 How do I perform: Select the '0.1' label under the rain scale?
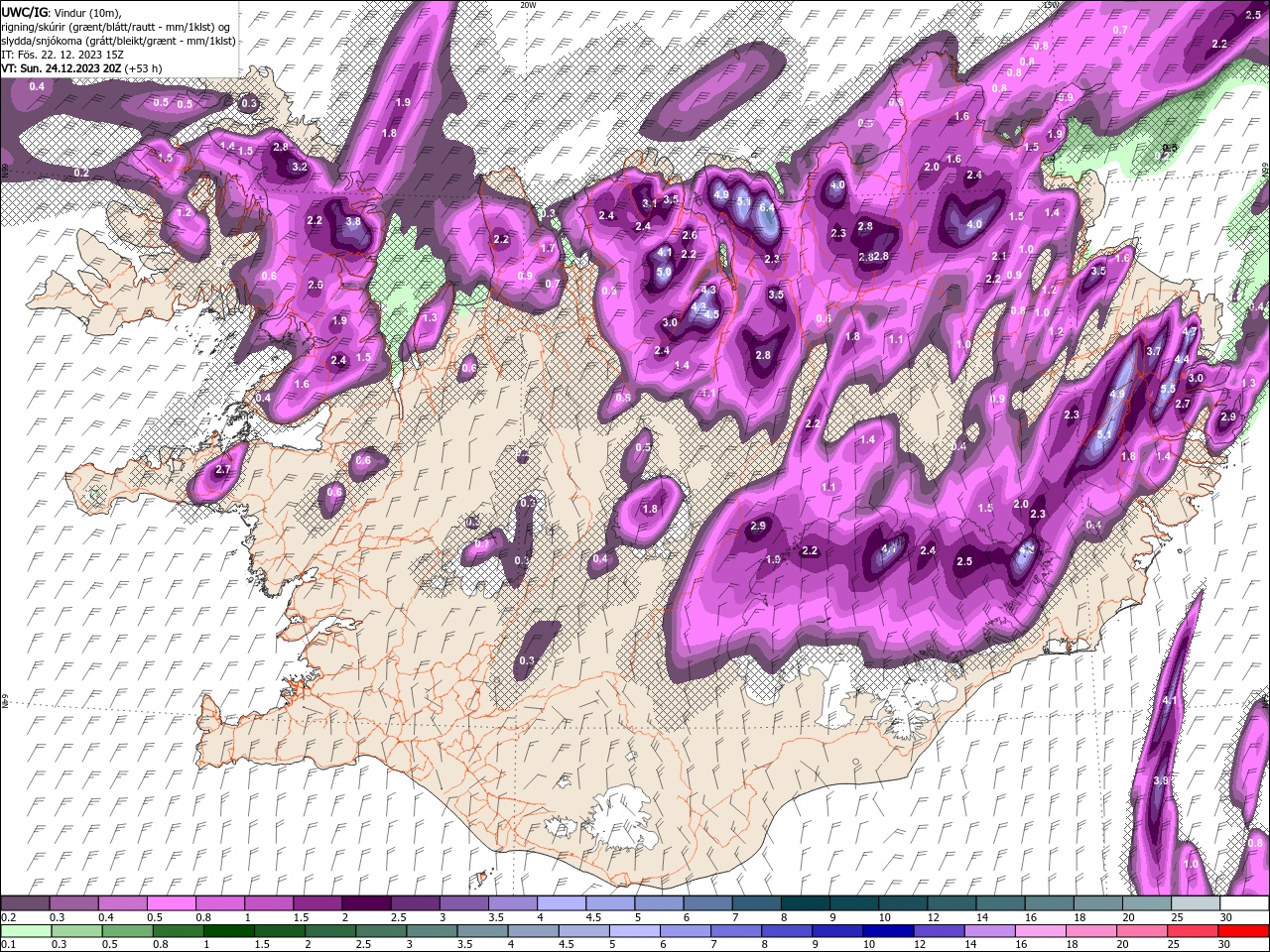[x=8, y=944]
